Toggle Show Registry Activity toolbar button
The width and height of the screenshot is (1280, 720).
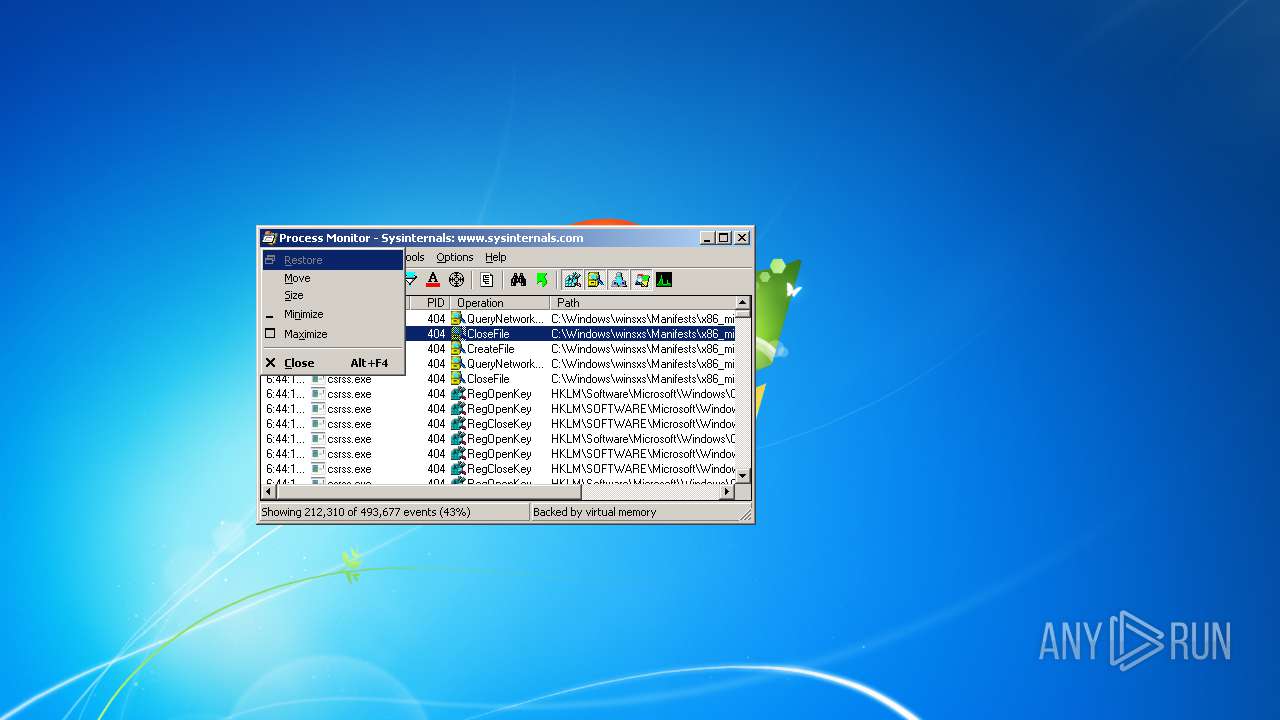[x=572, y=280]
